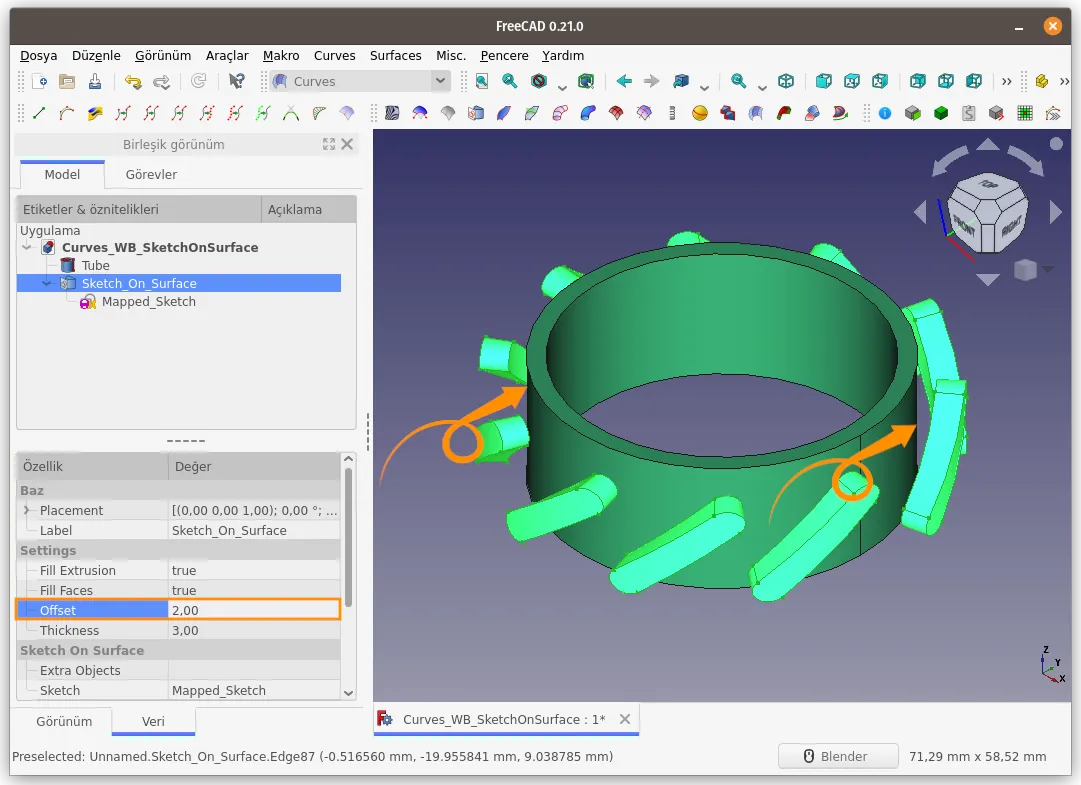This screenshot has width=1081, height=785.
Task: Show hidden view toolbar items via chevron
Action: pyautogui.click(x=1007, y=81)
